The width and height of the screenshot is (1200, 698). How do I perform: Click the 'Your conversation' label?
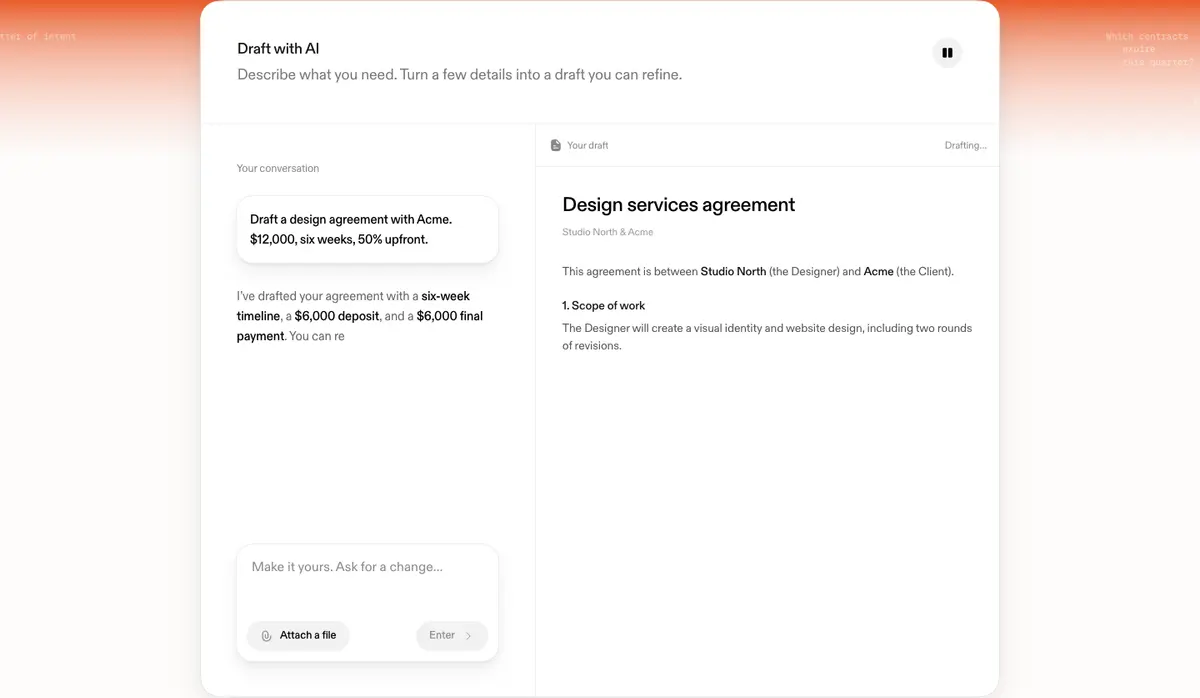278,168
